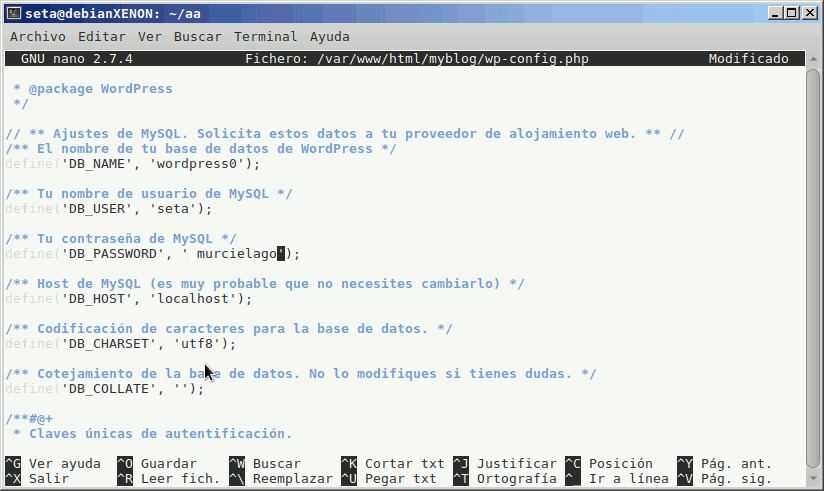The width and height of the screenshot is (824, 491).
Task: Click 'DB_USER' constant text
Action: pyautogui.click(x=97, y=209)
